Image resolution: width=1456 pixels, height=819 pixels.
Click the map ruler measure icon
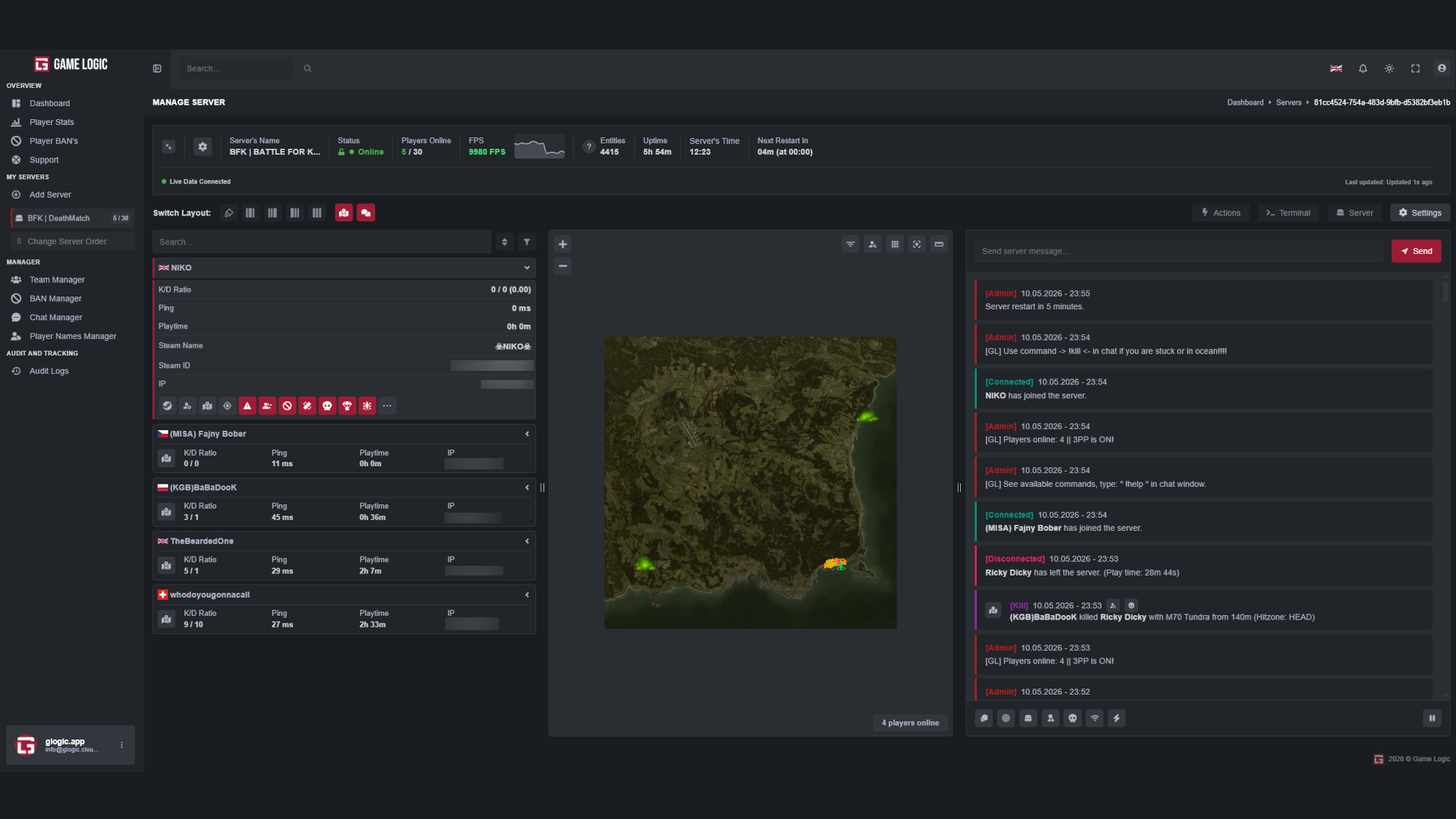(x=939, y=244)
